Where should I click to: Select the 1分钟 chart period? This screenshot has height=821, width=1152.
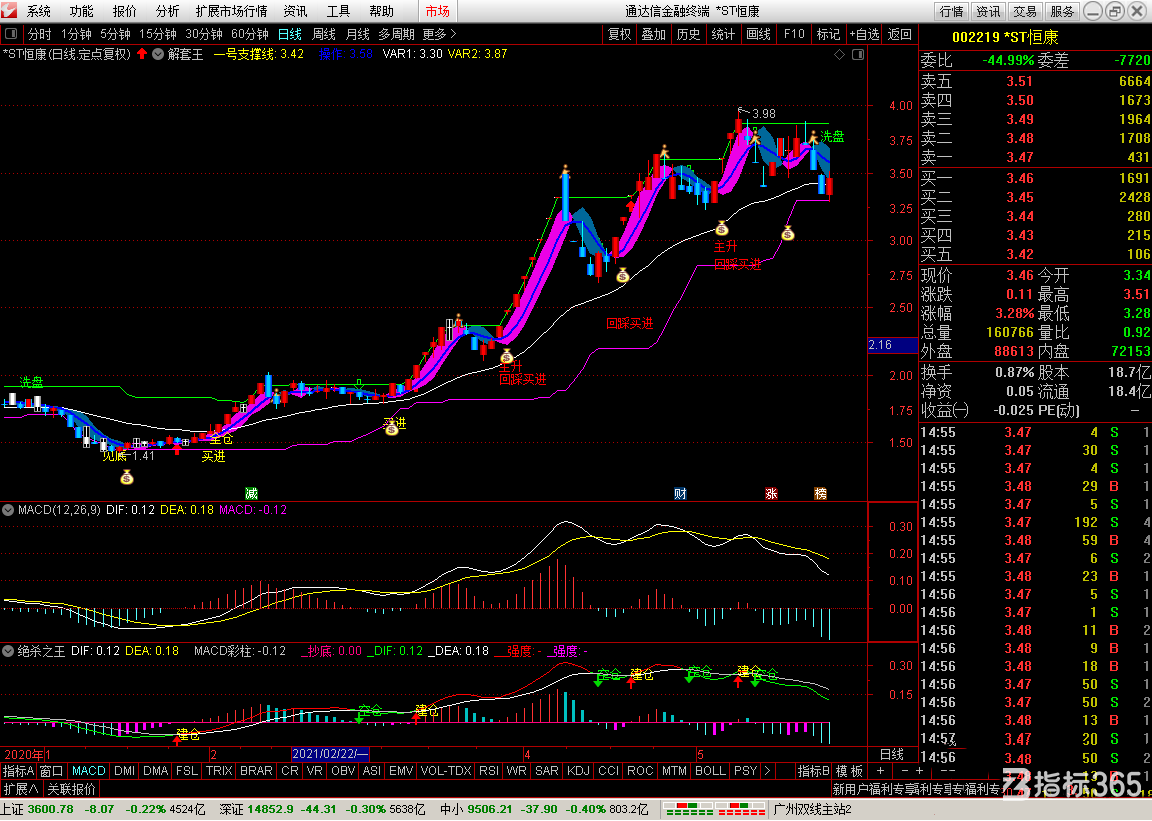click(76, 34)
